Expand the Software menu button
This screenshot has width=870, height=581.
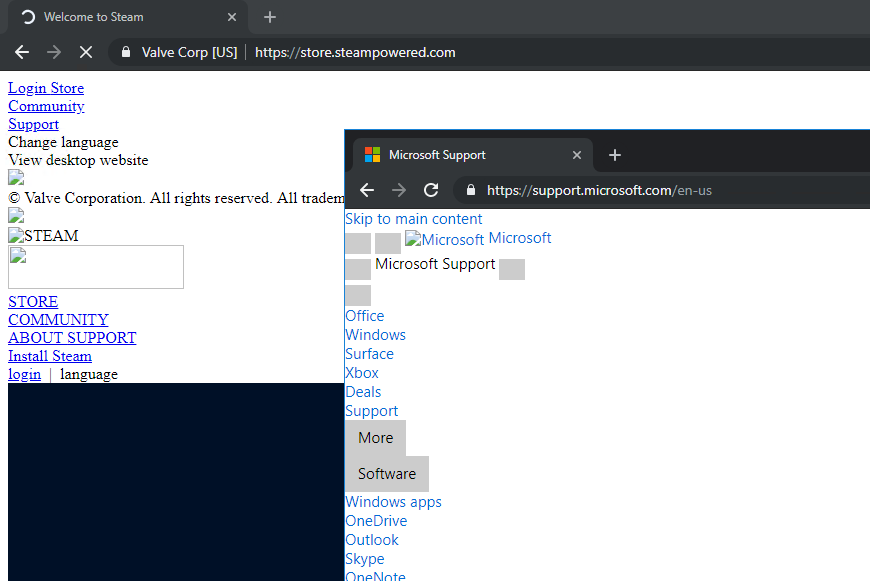[387, 474]
